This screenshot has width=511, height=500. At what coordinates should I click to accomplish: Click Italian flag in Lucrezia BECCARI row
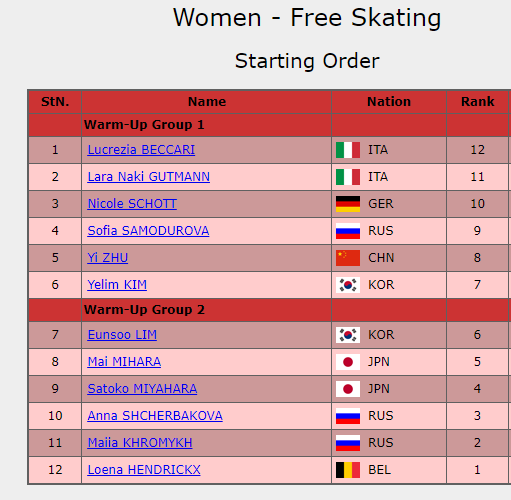348,150
